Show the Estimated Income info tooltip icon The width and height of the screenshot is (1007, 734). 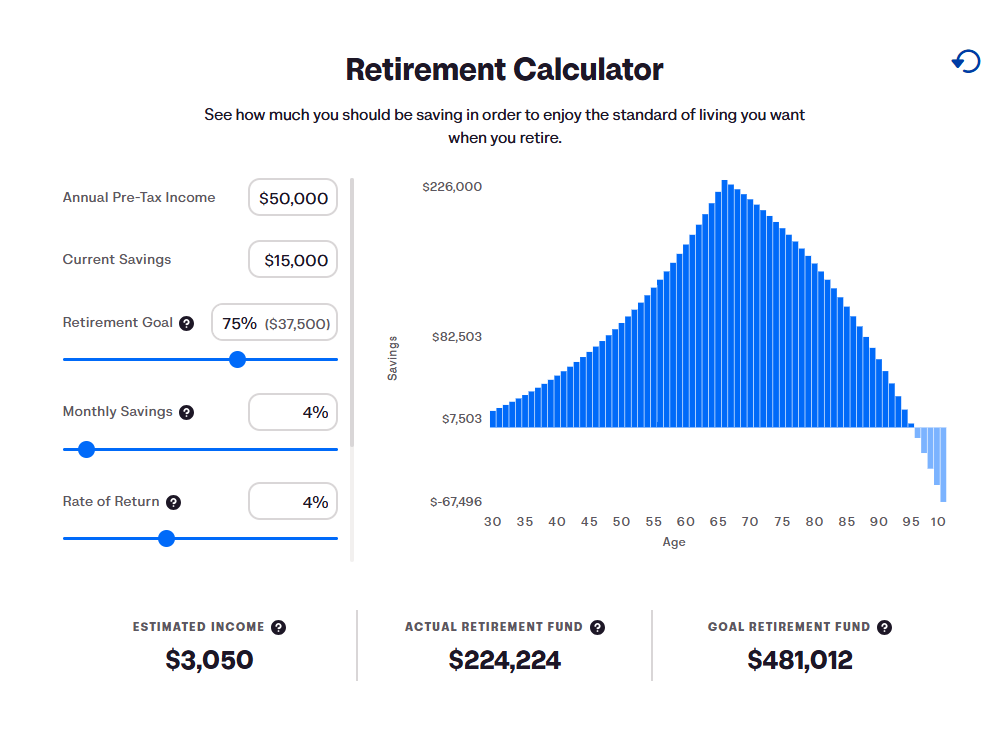pos(279,627)
